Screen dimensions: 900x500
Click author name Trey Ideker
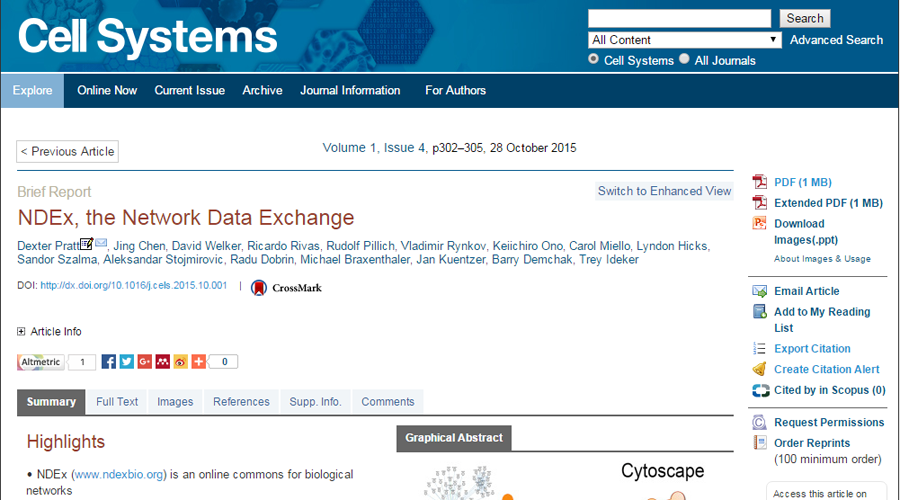[x=608, y=259]
